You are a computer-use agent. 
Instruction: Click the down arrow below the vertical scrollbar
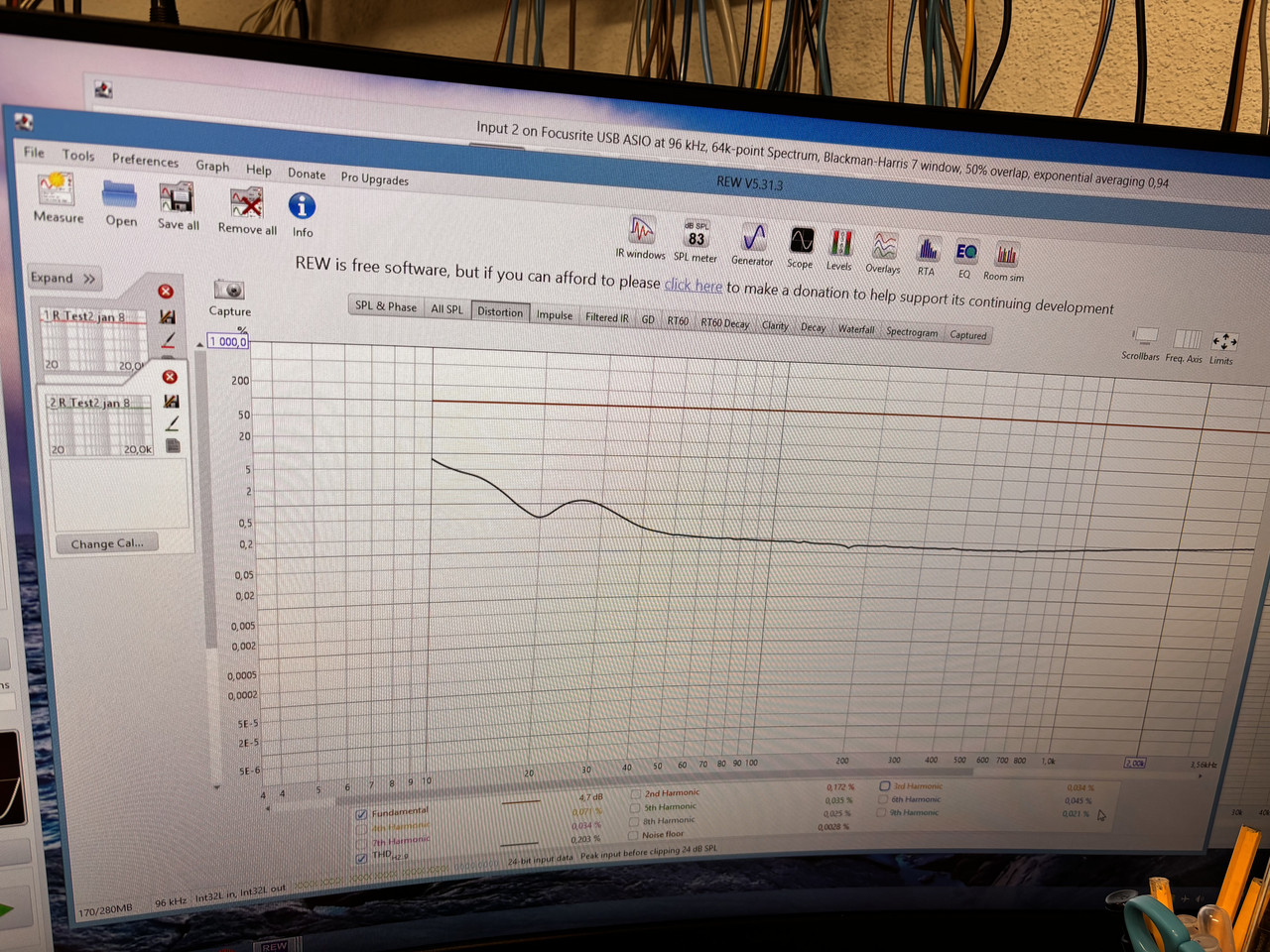(x=216, y=788)
